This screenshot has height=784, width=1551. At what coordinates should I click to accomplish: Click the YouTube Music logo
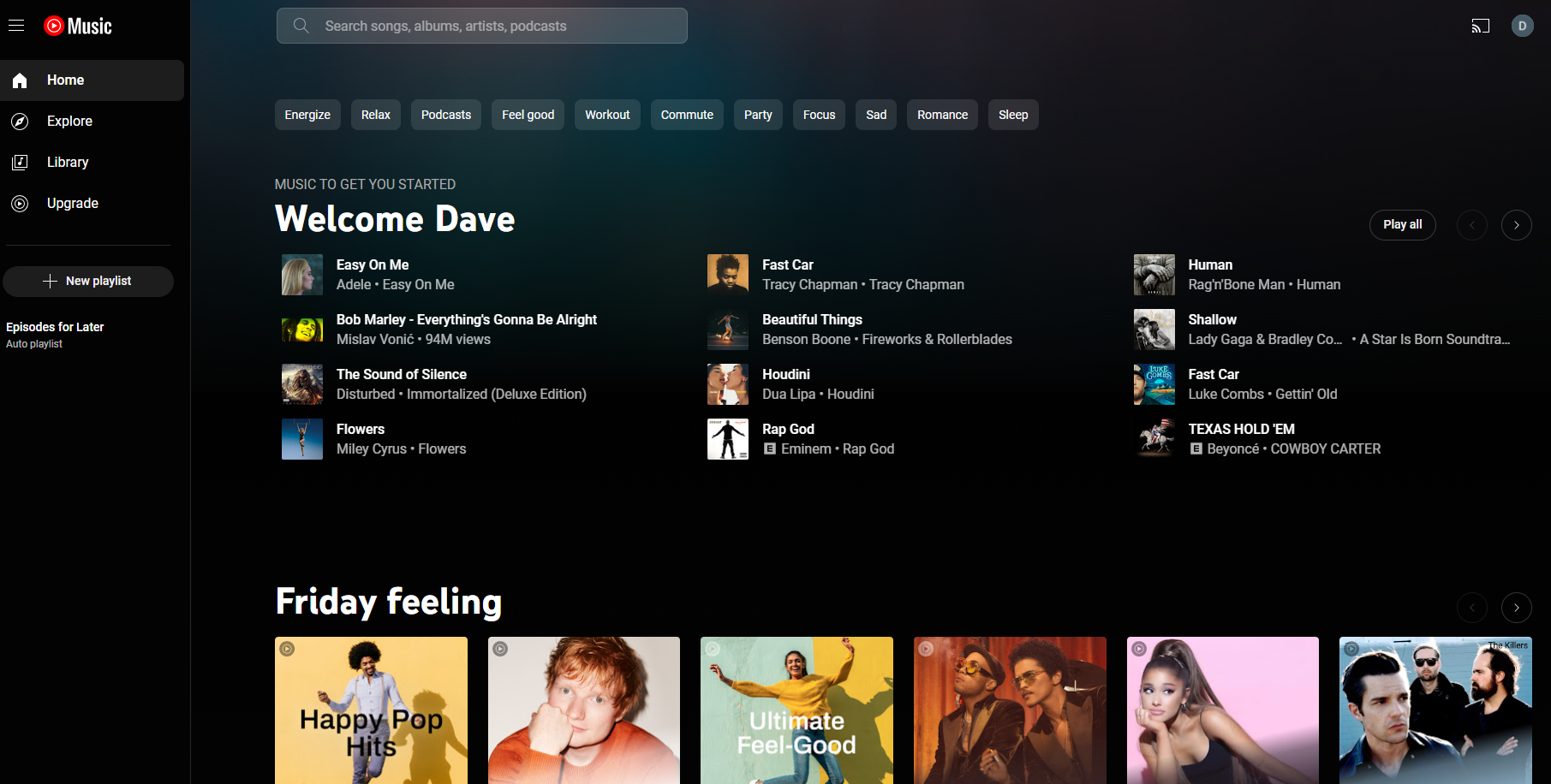click(78, 26)
